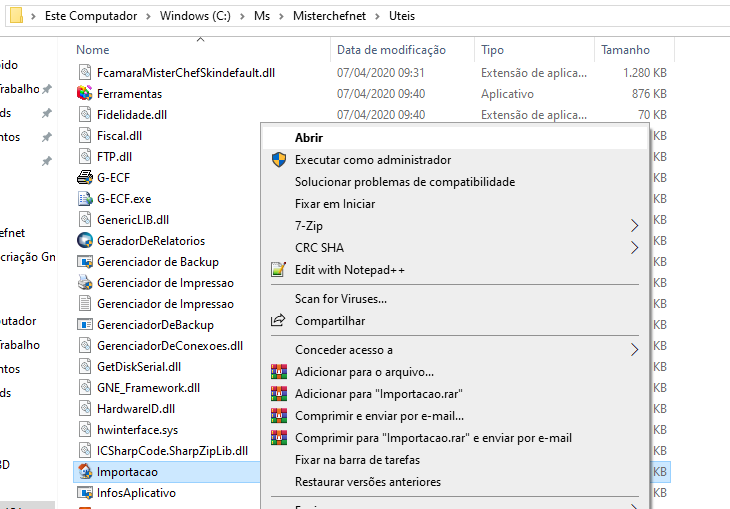Click Aplicativo type for Ferramentas row
Viewport: 730px width, 509px height.
click(507, 94)
